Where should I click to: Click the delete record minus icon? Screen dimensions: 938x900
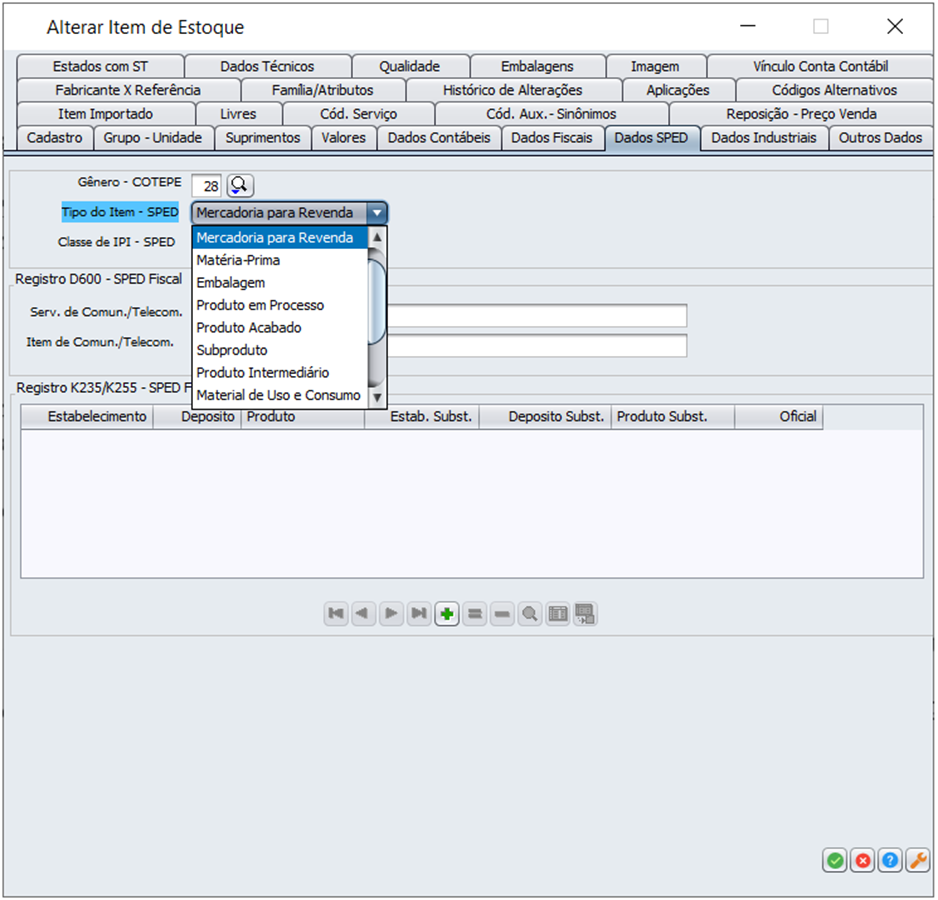point(502,614)
